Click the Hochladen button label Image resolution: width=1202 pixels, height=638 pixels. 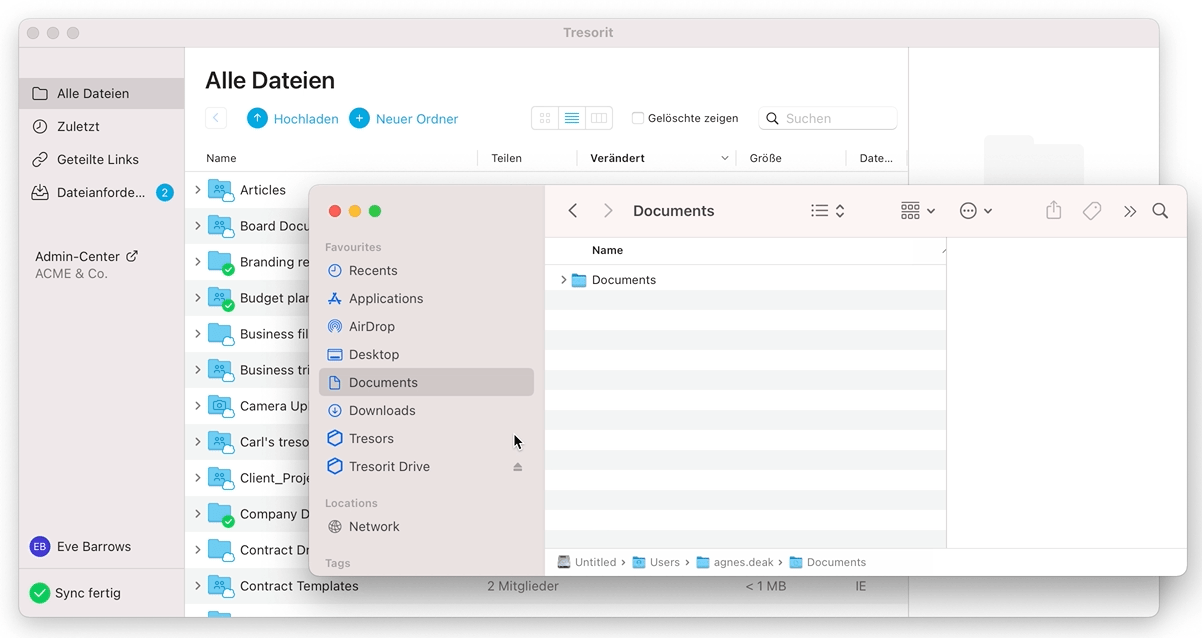(306, 118)
